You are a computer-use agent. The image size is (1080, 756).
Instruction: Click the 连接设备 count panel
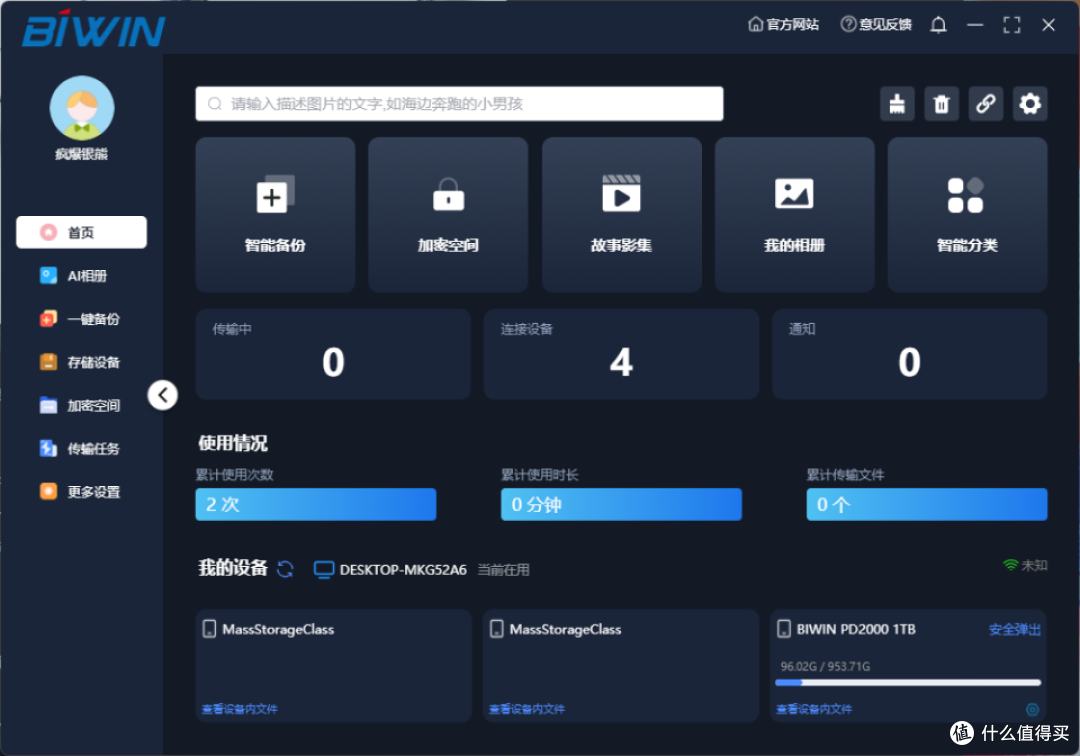point(621,354)
